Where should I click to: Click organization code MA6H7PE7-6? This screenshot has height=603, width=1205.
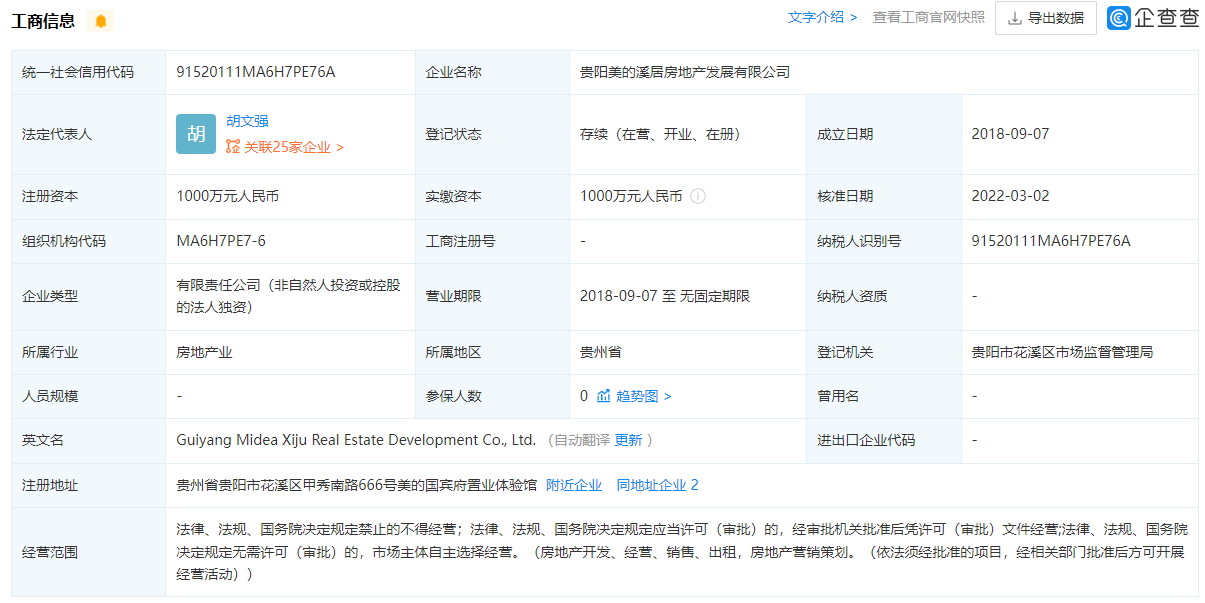(x=221, y=241)
